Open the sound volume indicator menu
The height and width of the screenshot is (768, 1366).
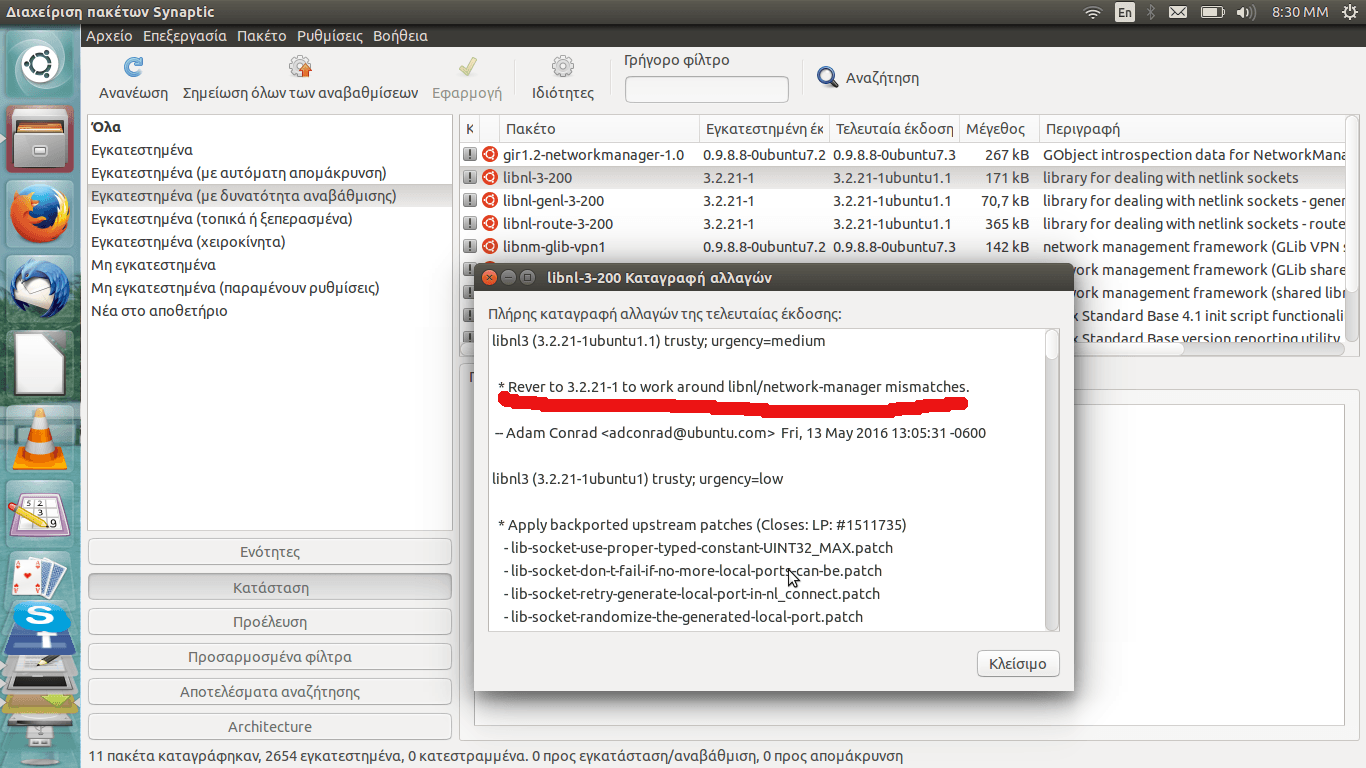point(1244,12)
